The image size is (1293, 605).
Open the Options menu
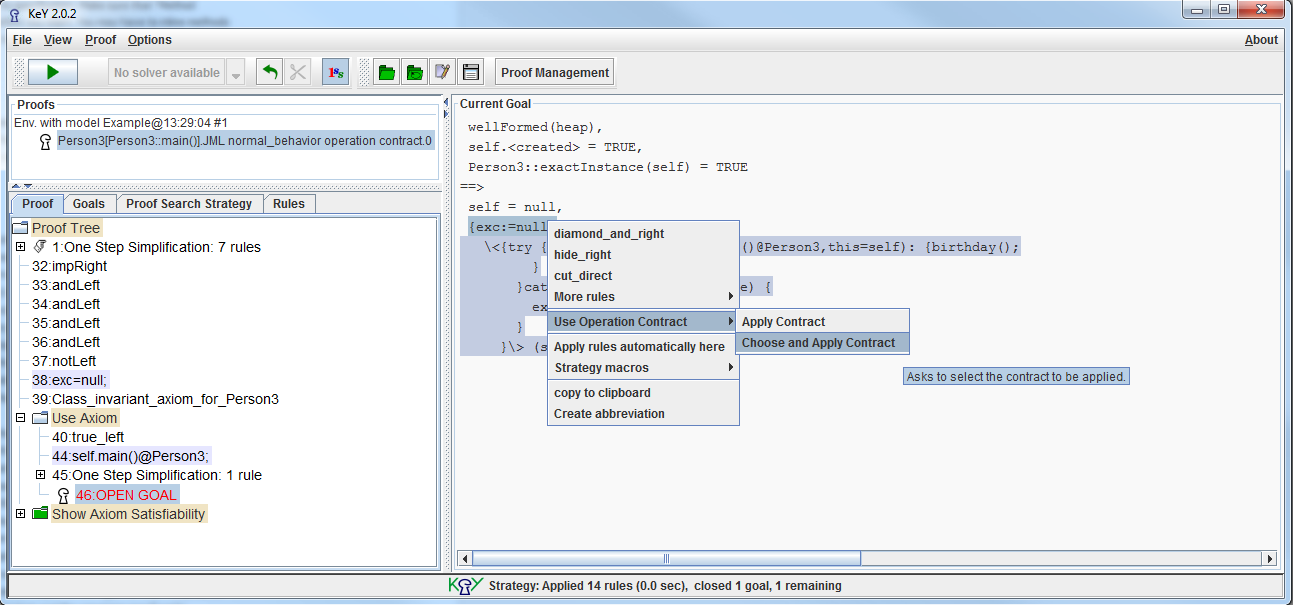coord(150,40)
